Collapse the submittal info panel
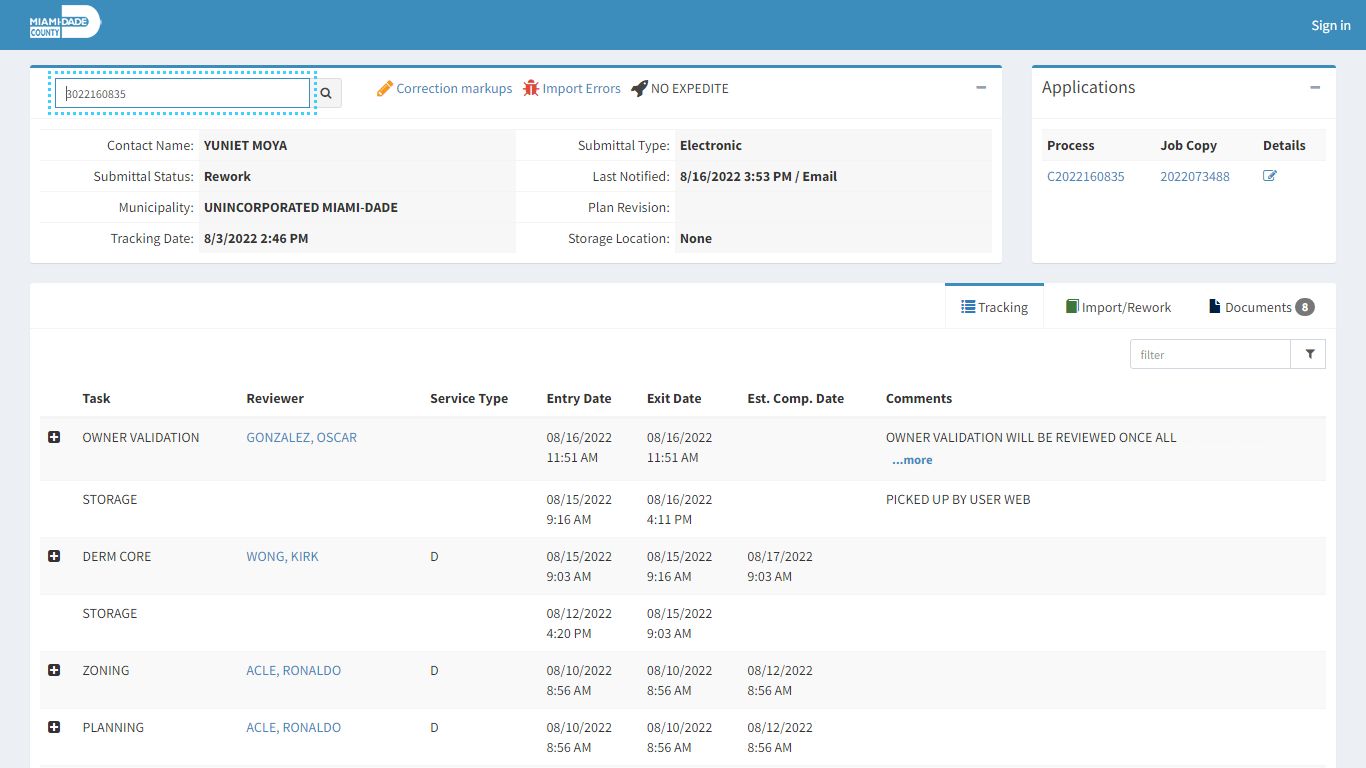This screenshot has width=1366, height=768. click(981, 87)
